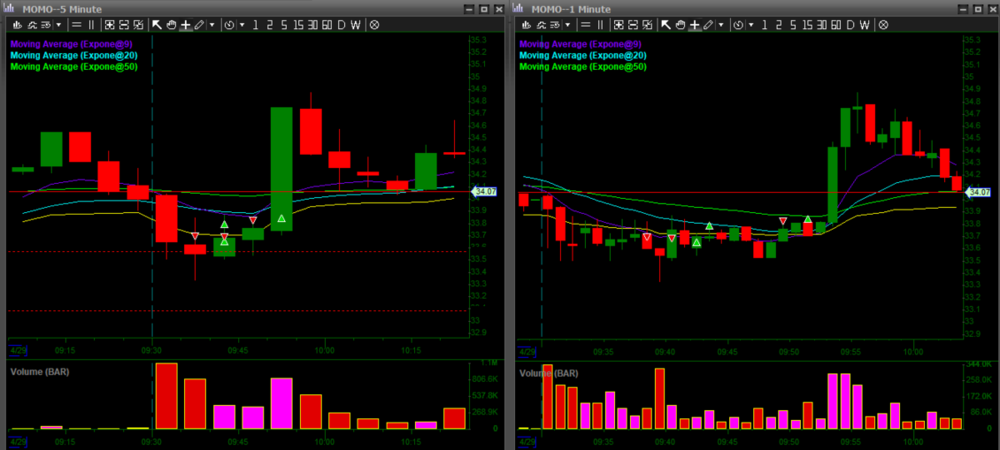Expand the clock interval dropdown in 1 Minute chart

coord(751,24)
